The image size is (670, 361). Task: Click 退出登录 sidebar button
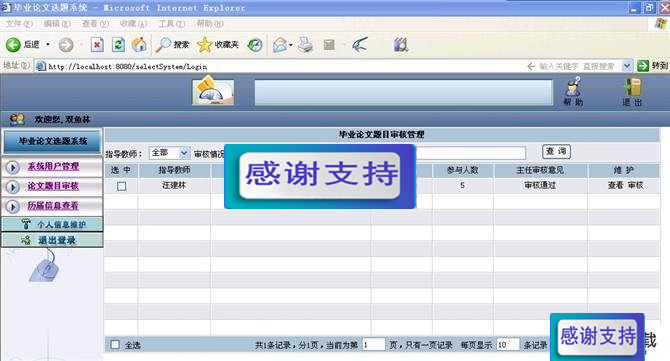click(52, 240)
